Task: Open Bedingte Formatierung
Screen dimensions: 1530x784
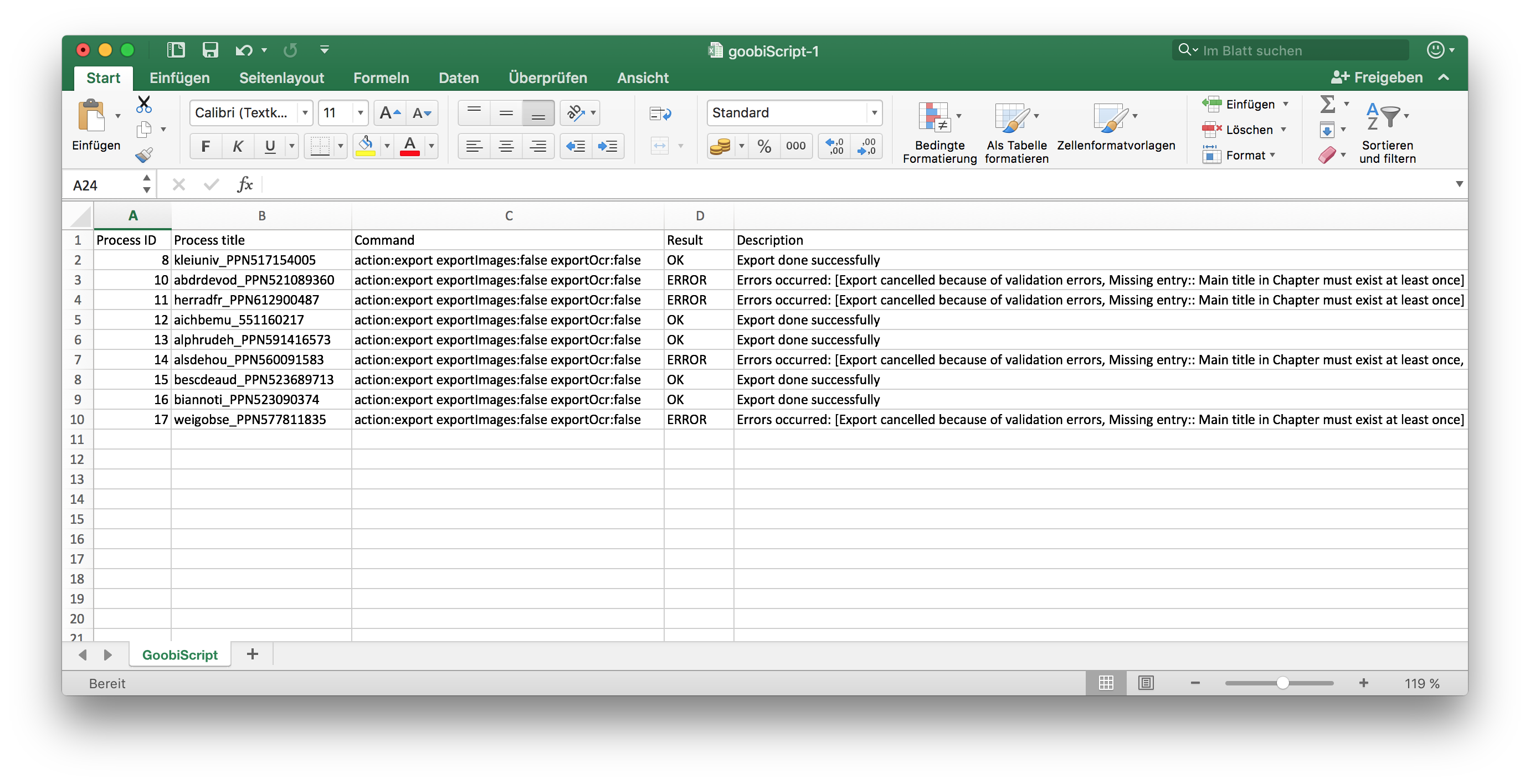Action: pyautogui.click(x=939, y=132)
